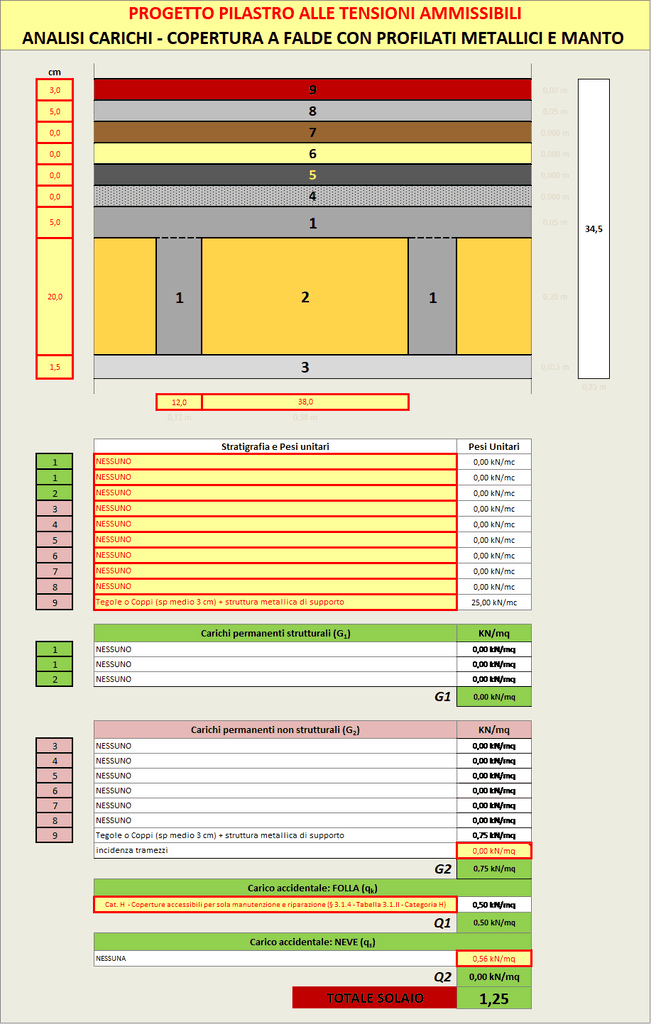The height and width of the screenshot is (1024, 651).
Task: Click the Stratigrafia e Pesi unitari header
Action: pos(275,446)
